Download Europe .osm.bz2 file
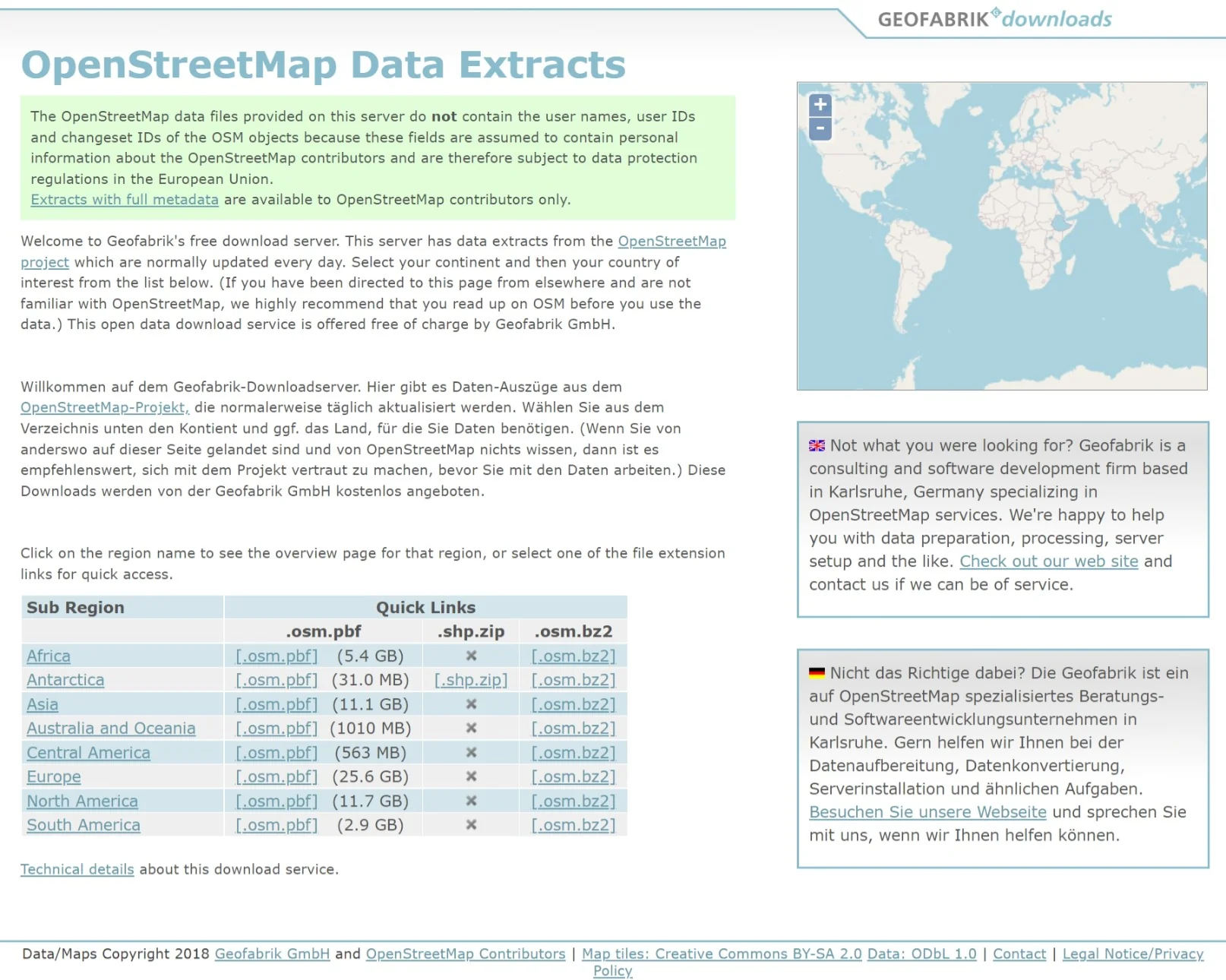 click(574, 777)
